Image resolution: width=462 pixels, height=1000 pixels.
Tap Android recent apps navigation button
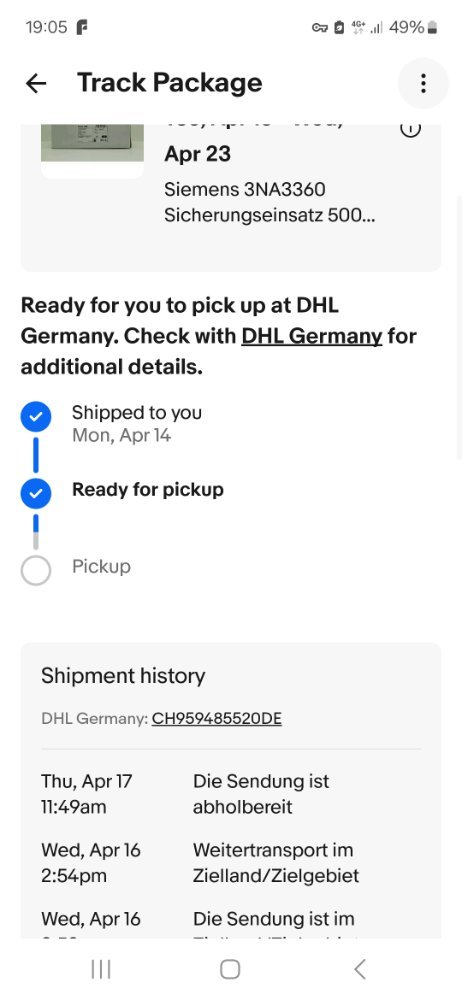(101, 969)
